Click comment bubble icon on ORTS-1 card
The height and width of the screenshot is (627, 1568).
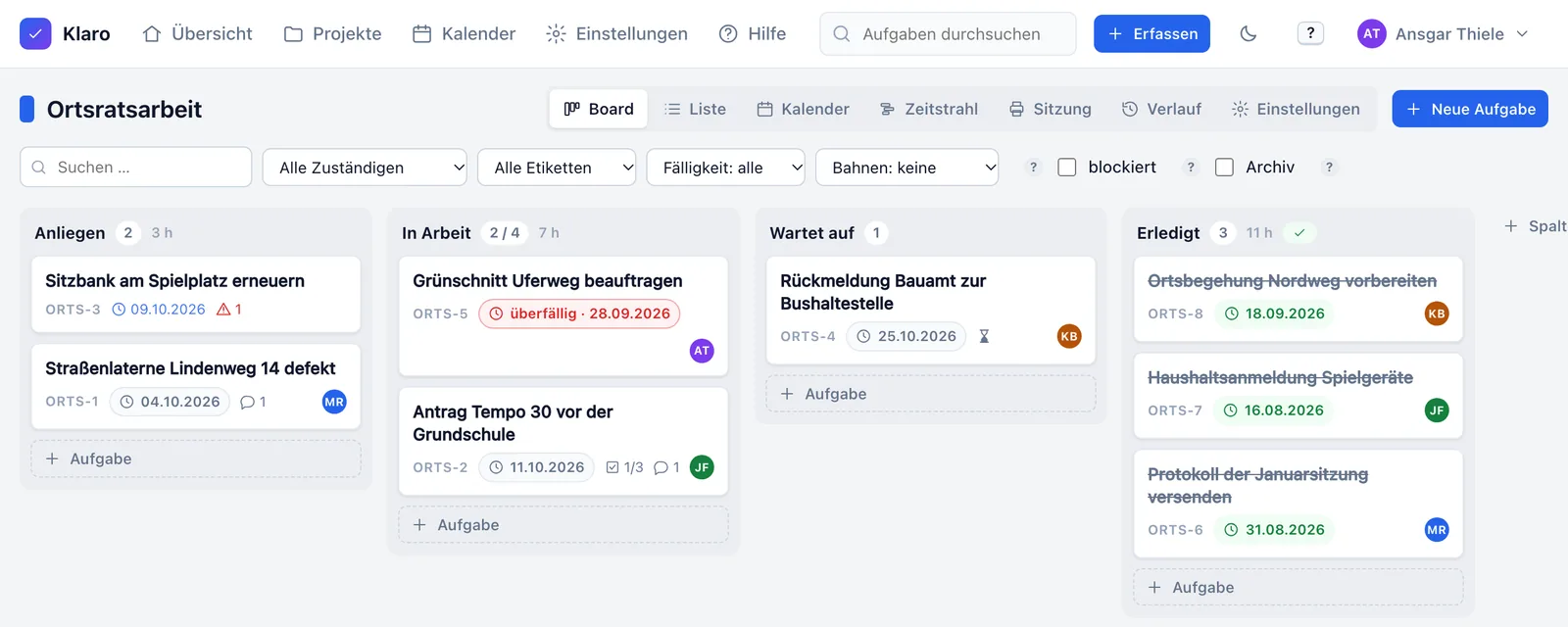[x=247, y=402]
